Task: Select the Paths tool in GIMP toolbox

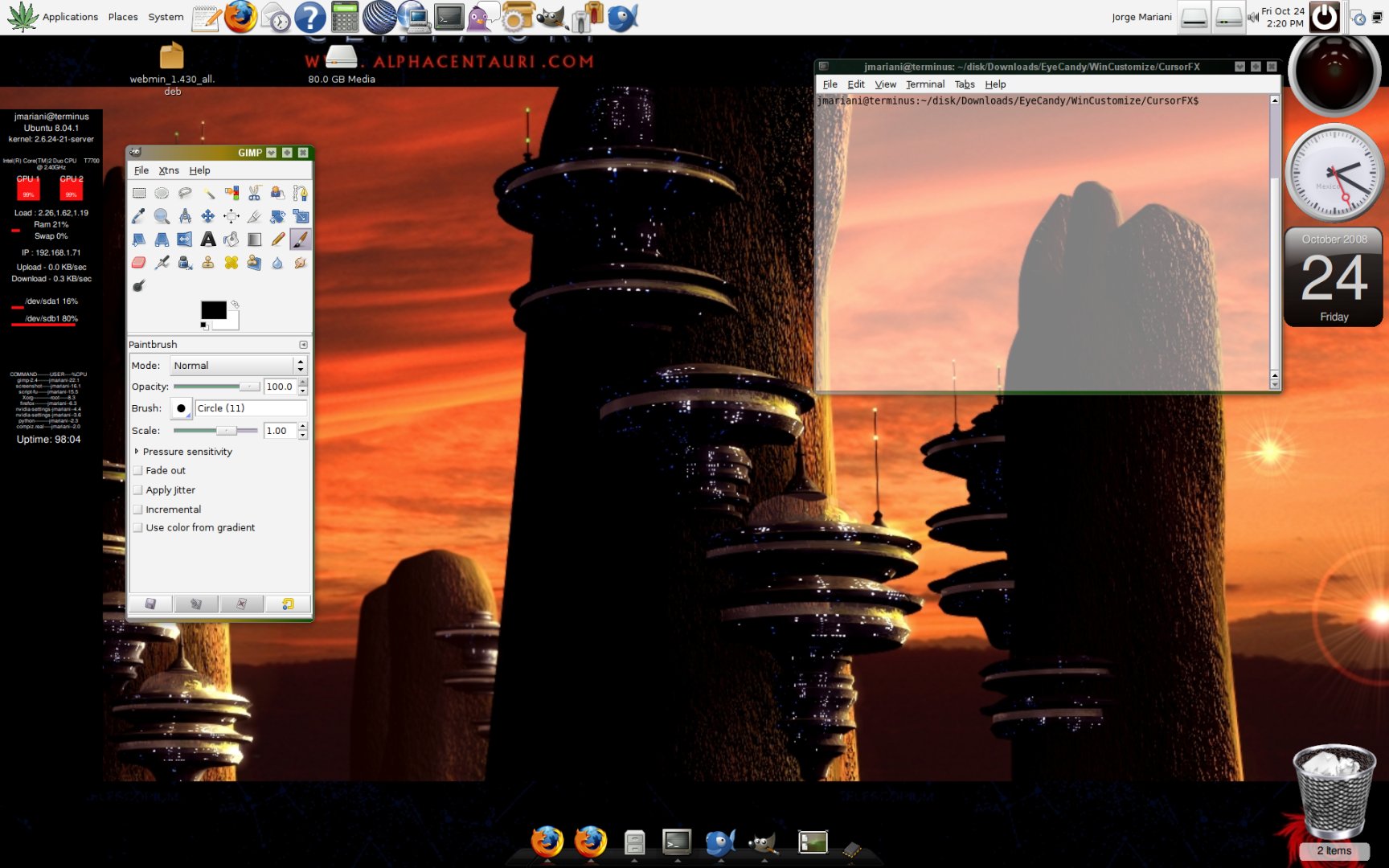Action: (x=301, y=193)
